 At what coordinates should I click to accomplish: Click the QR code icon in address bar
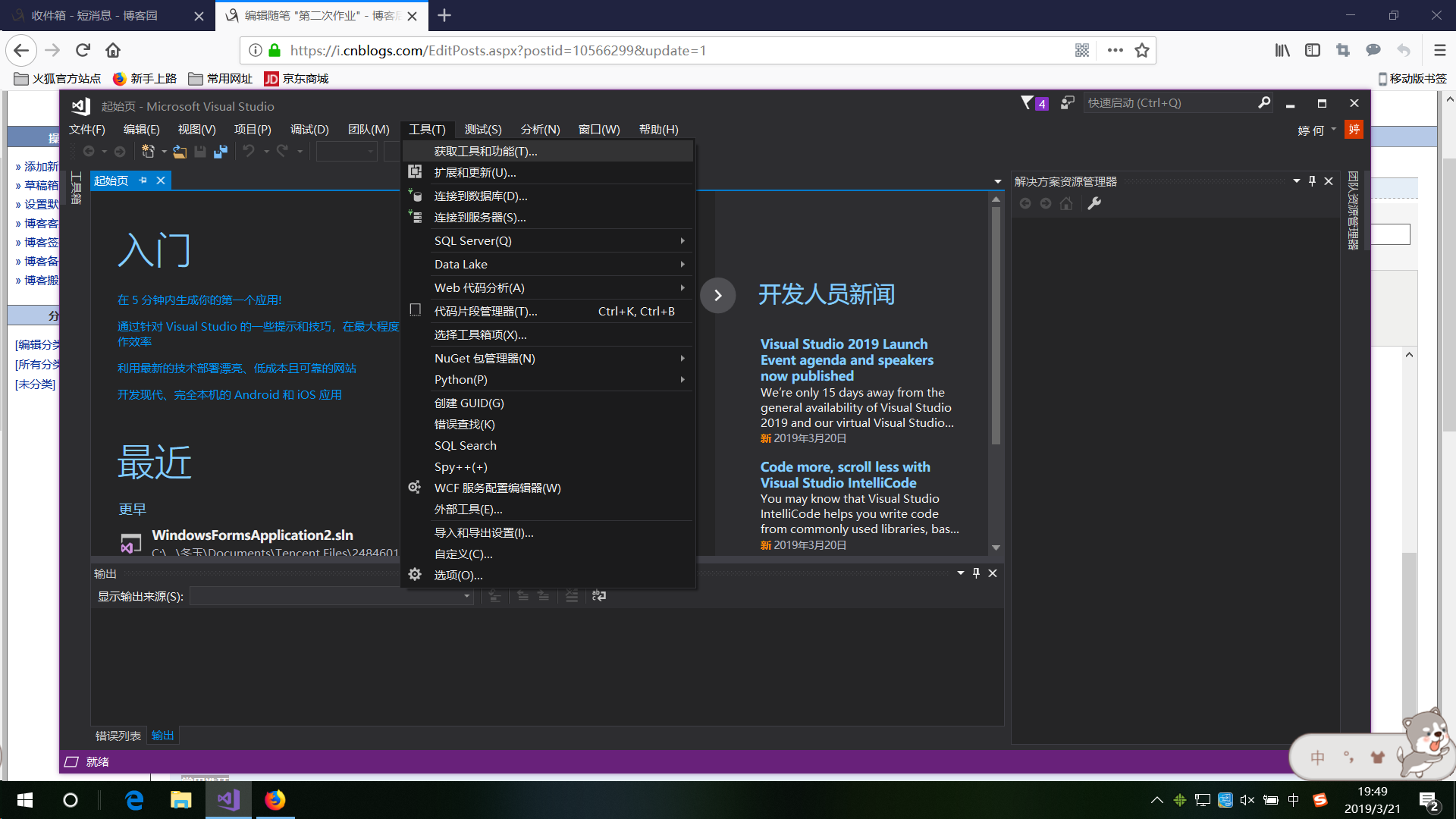click(x=1082, y=50)
